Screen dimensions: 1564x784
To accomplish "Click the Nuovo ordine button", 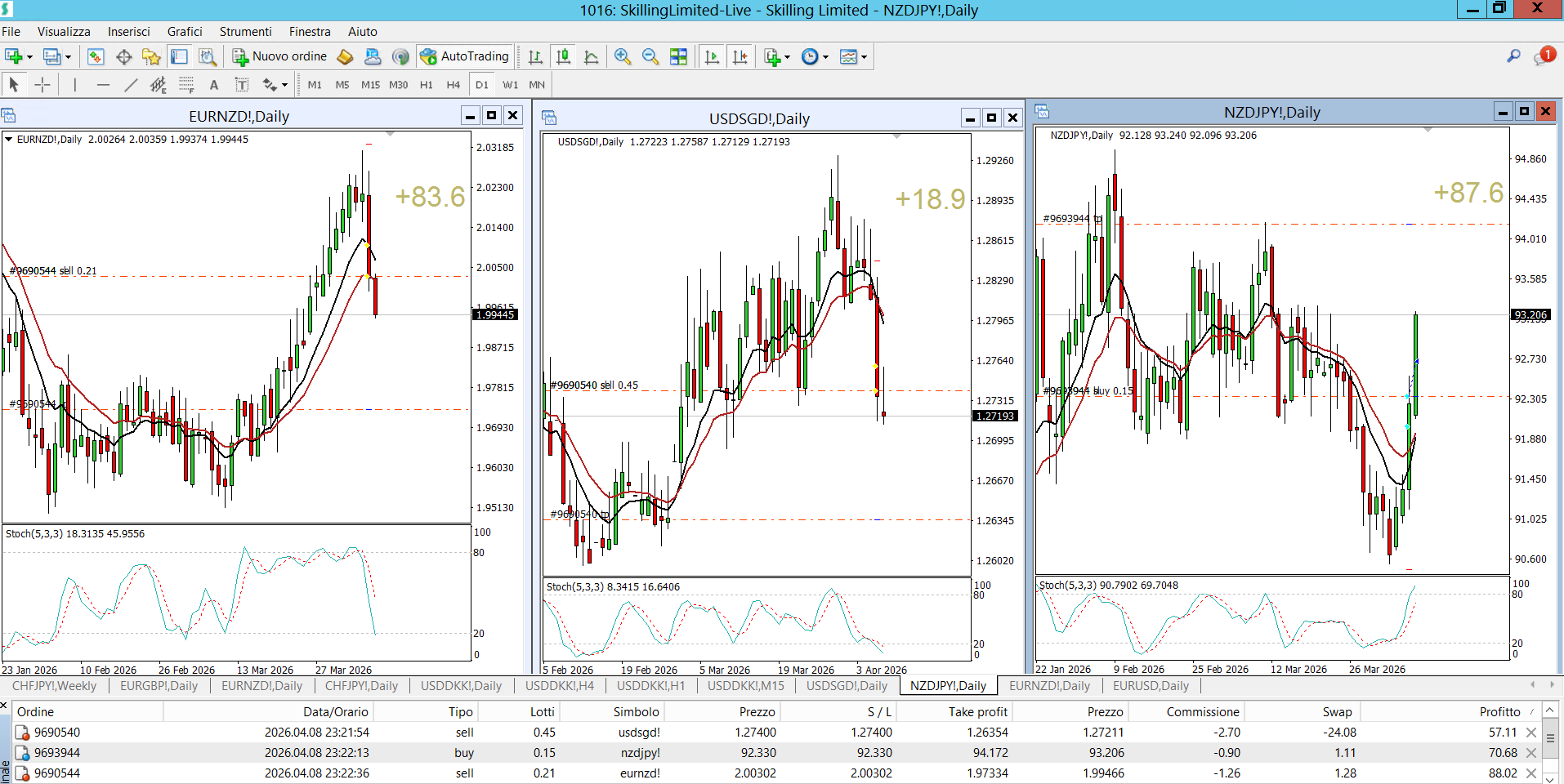I will tap(279, 56).
